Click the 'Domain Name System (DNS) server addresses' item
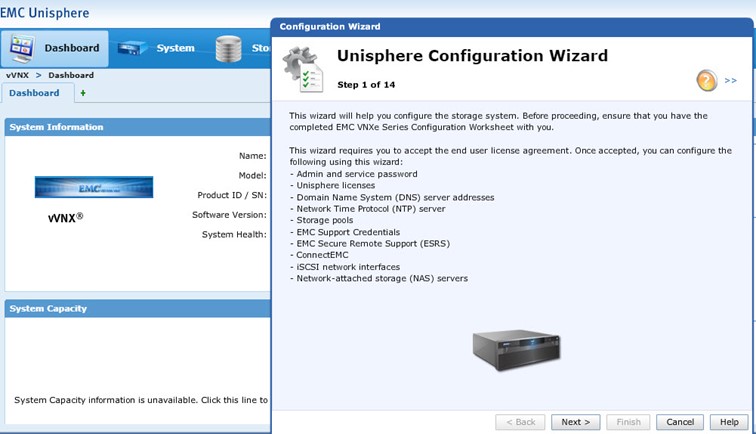 pos(392,197)
